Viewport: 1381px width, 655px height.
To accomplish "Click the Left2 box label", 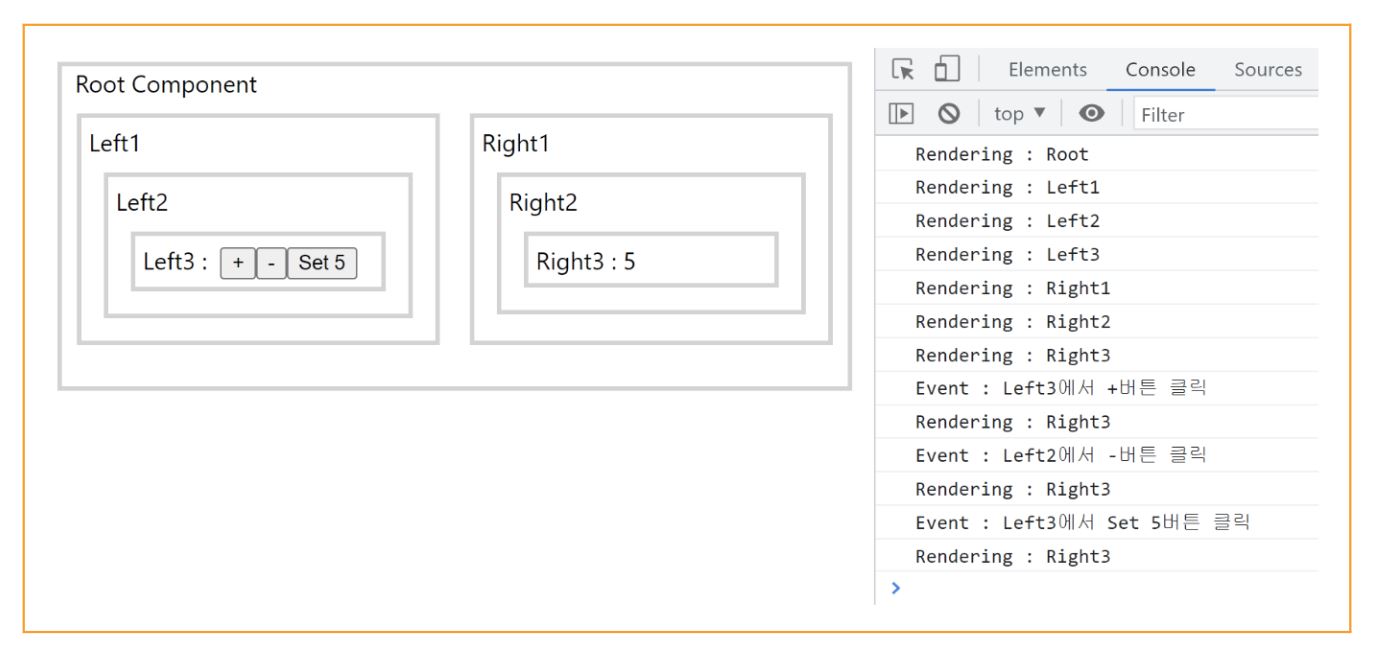I will coord(143,203).
